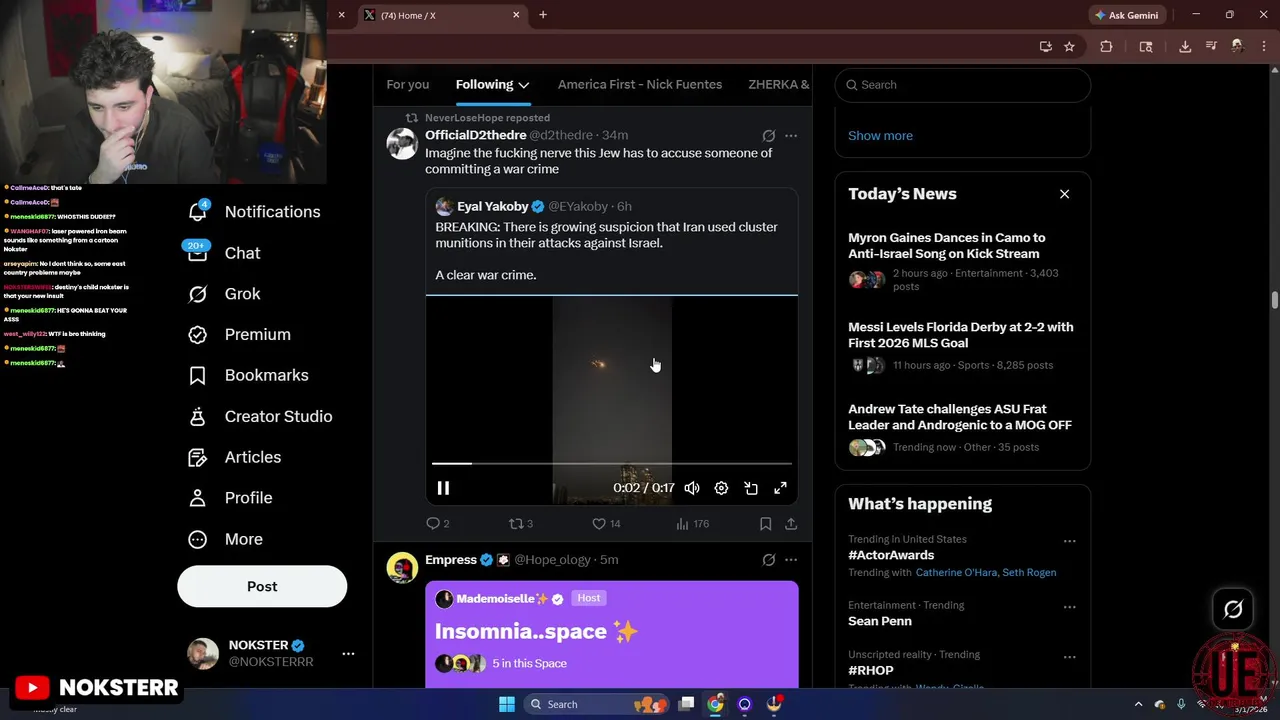Image resolution: width=1280 pixels, height=720 pixels.
Task: Bookmark this page with the star icon
Action: [1069, 46]
